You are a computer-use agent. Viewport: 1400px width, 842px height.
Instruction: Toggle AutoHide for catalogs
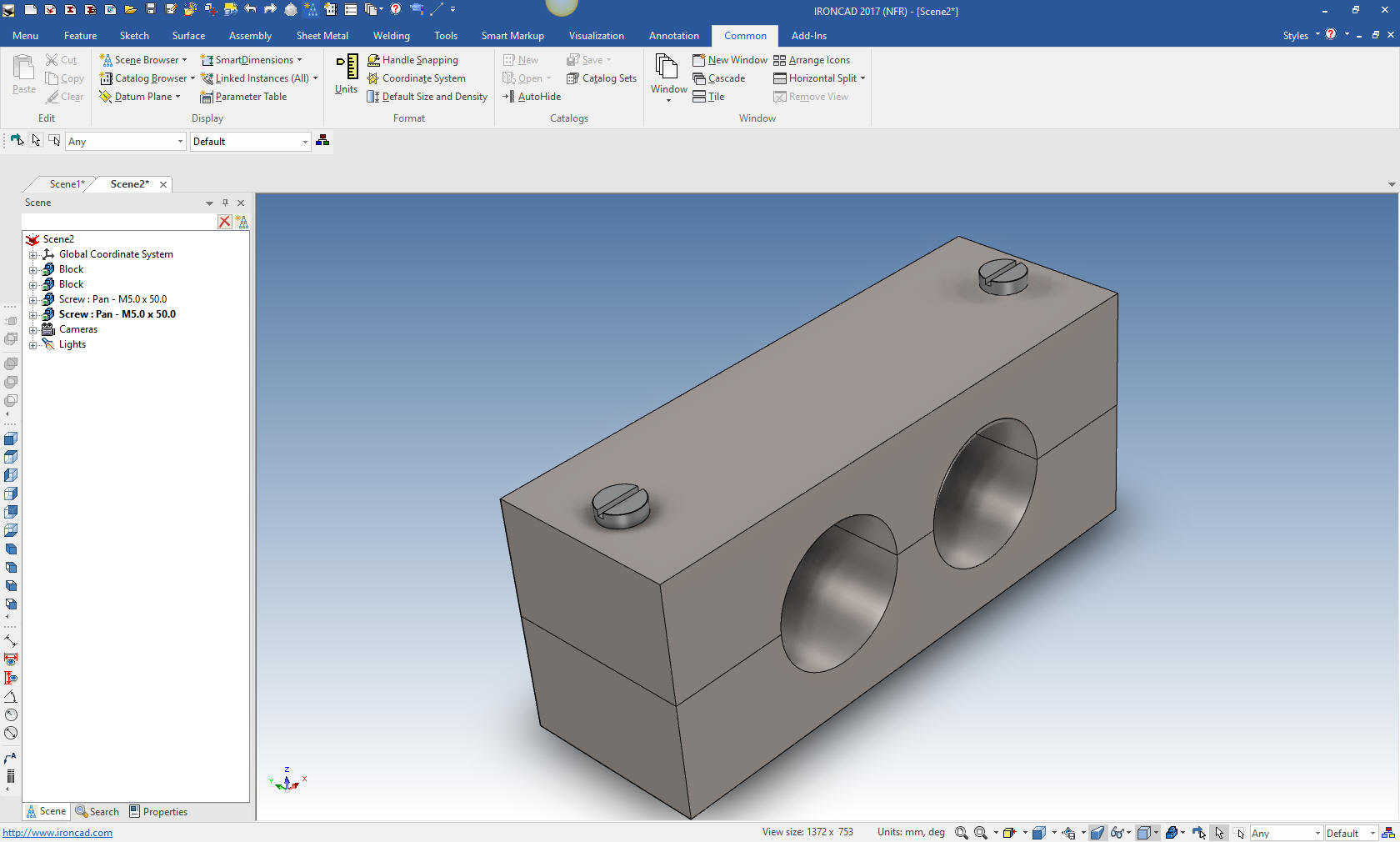click(x=532, y=97)
